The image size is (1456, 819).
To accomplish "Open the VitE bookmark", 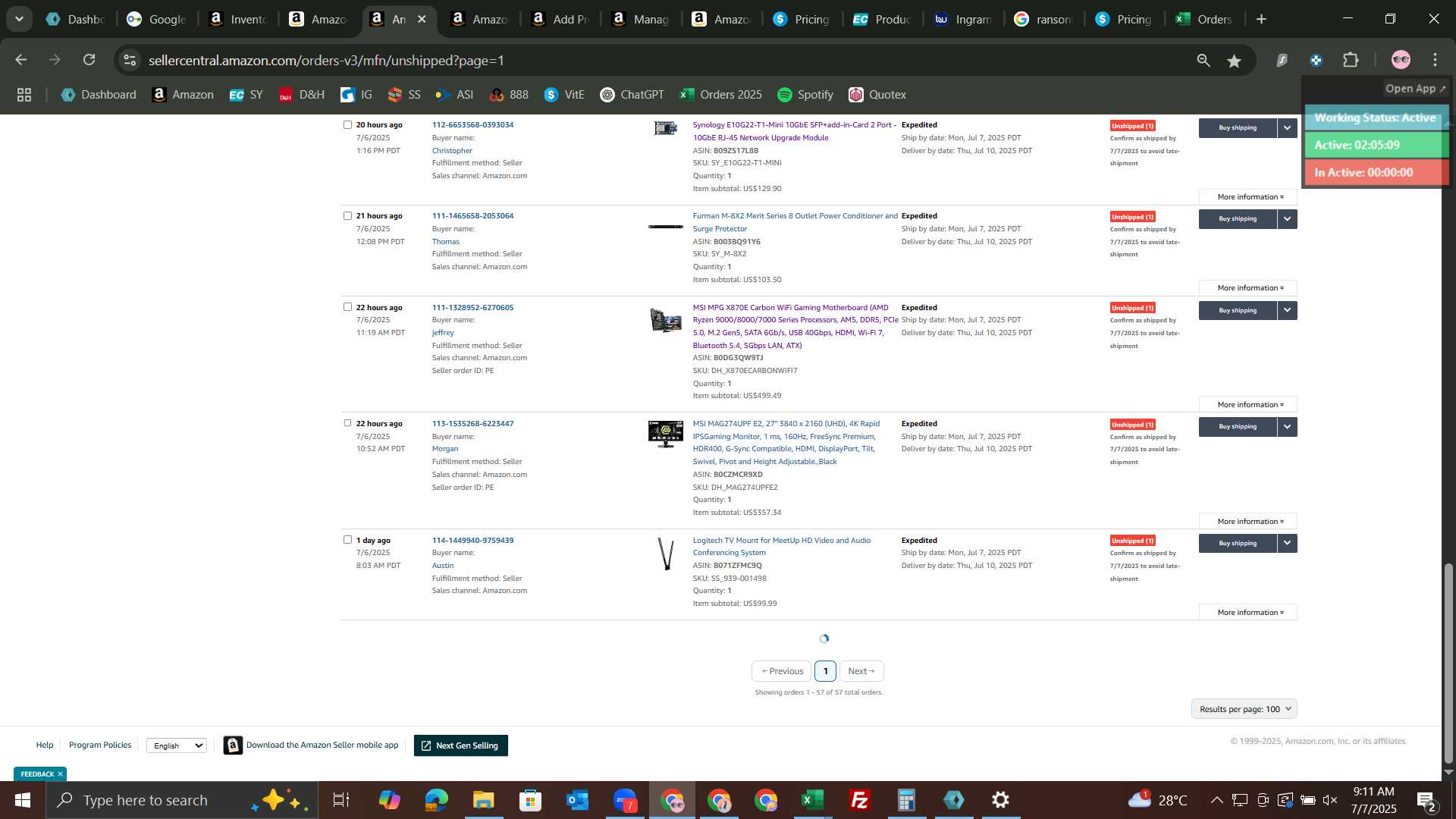I will click(565, 95).
